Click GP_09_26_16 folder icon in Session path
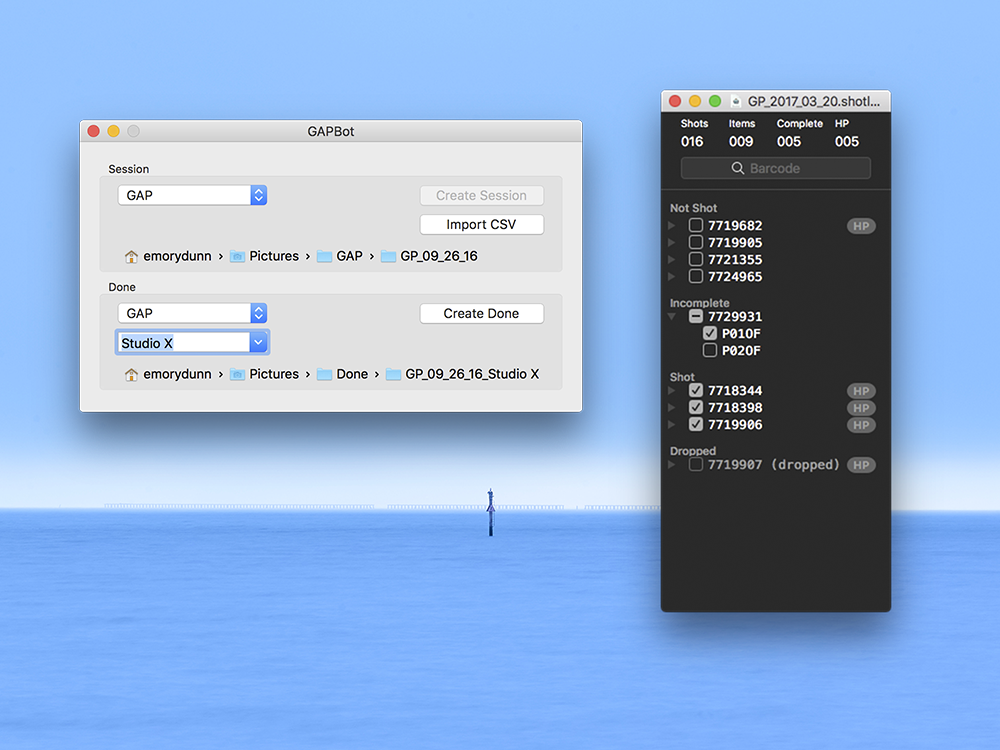This screenshot has width=1000, height=750. (x=388, y=257)
